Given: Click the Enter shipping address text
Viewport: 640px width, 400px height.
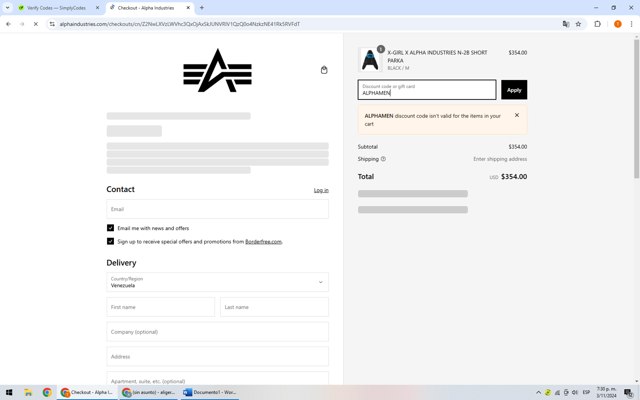Looking at the screenshot, I should coord(500,159).
